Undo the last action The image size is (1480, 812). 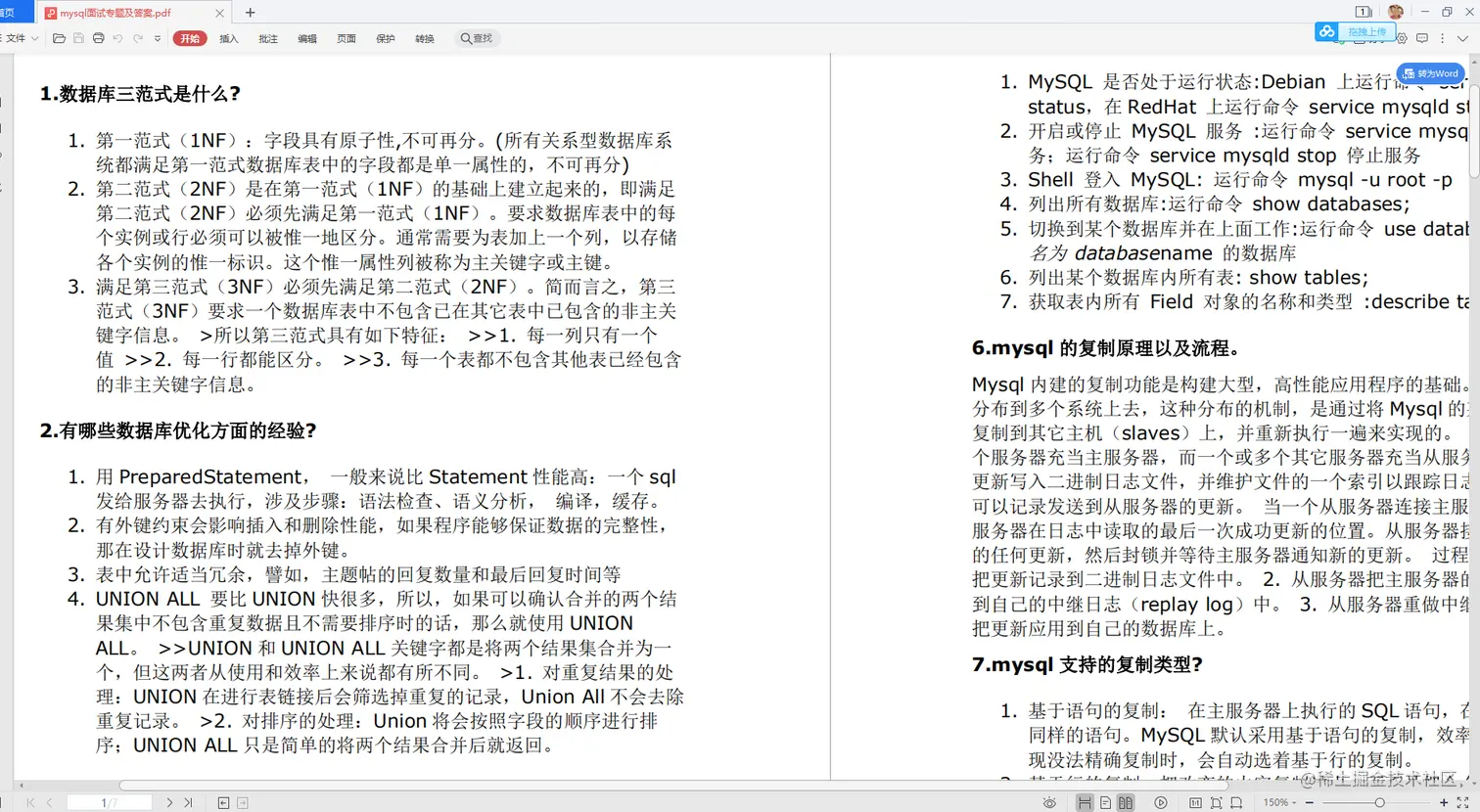click(117, 38)
